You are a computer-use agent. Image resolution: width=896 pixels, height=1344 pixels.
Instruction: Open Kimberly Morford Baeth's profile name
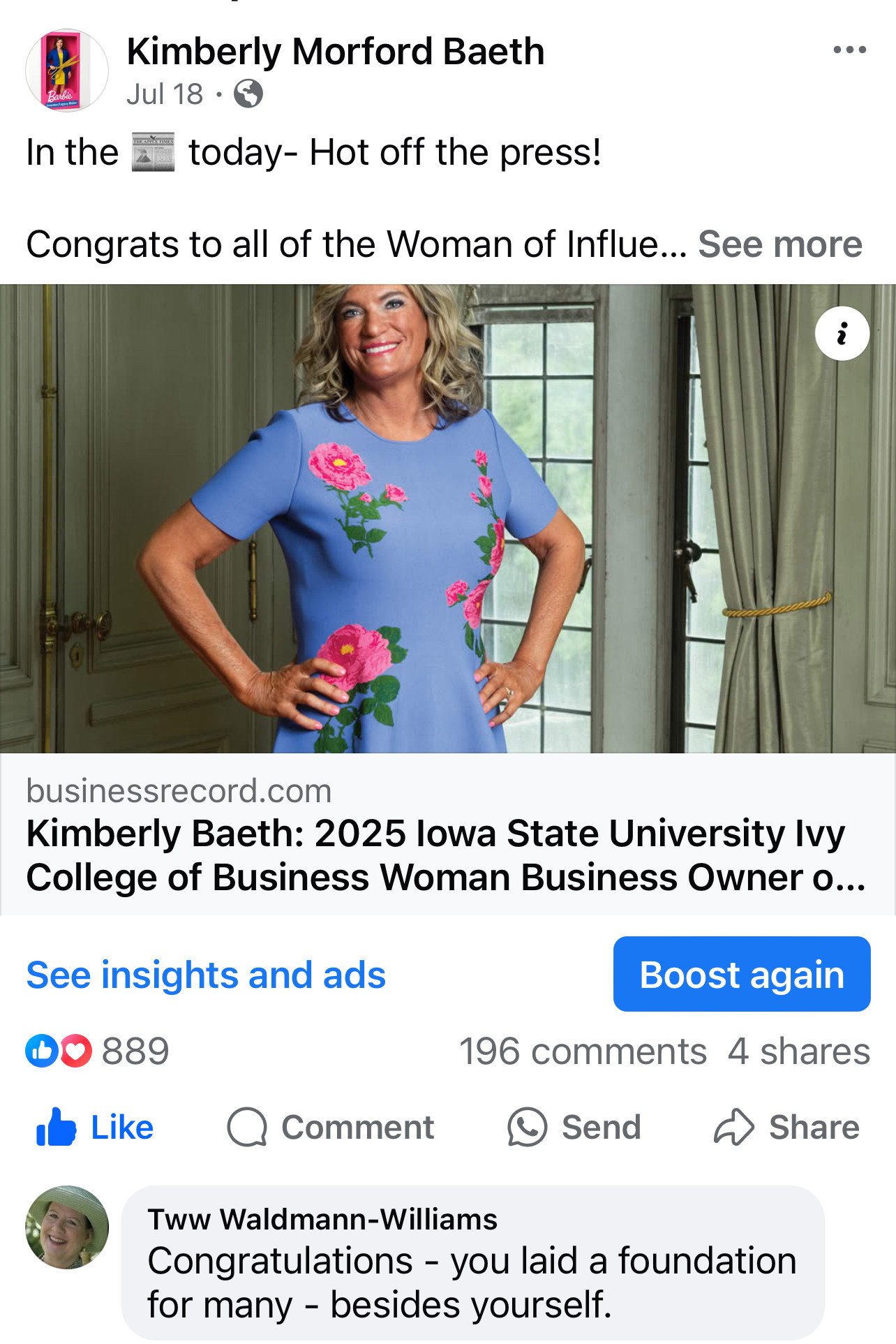[x=335, y=52]
